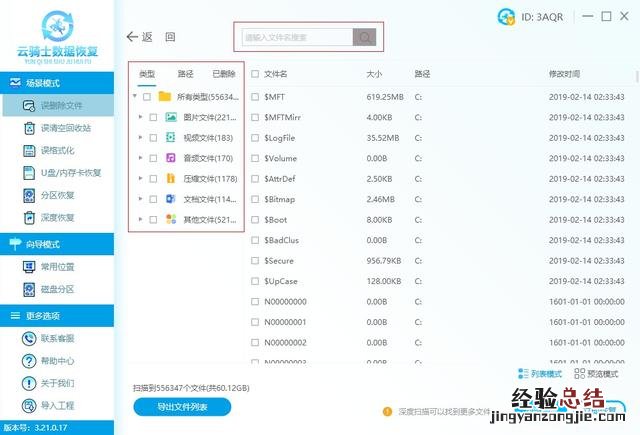Click the back arrow next to 返回
Viewport: 640px width, 435px height.
click(x=132, y=37)
